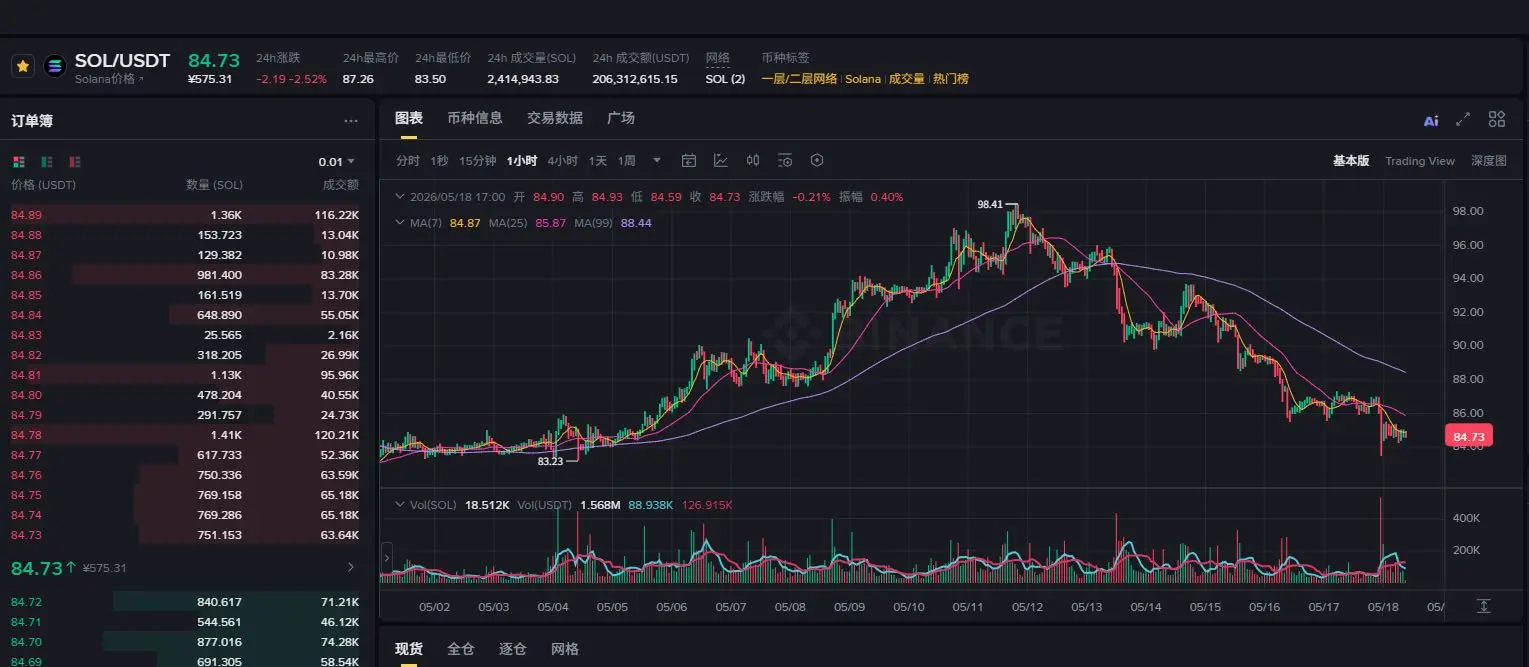Collapse the MA(7) indicator row chevron
The image size is (1529, 667).
[x=401, y=223]
